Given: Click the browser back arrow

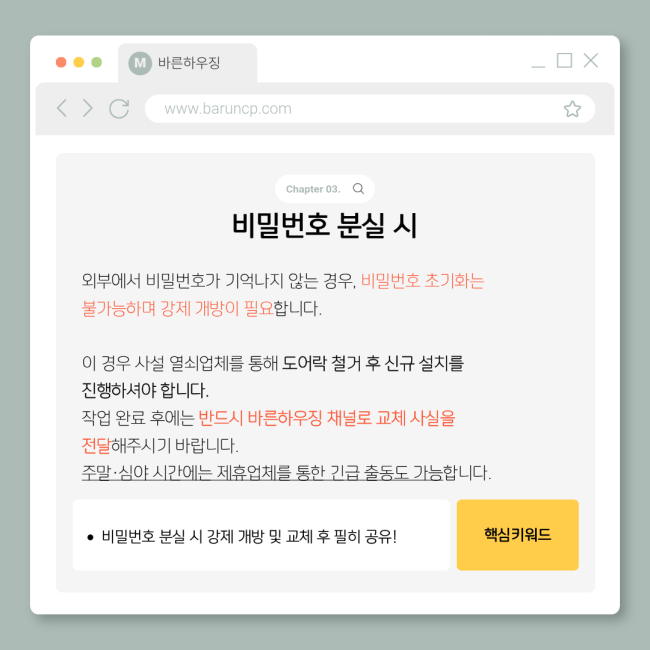Looking at the screenshot, I should click(x=62, y=108).
